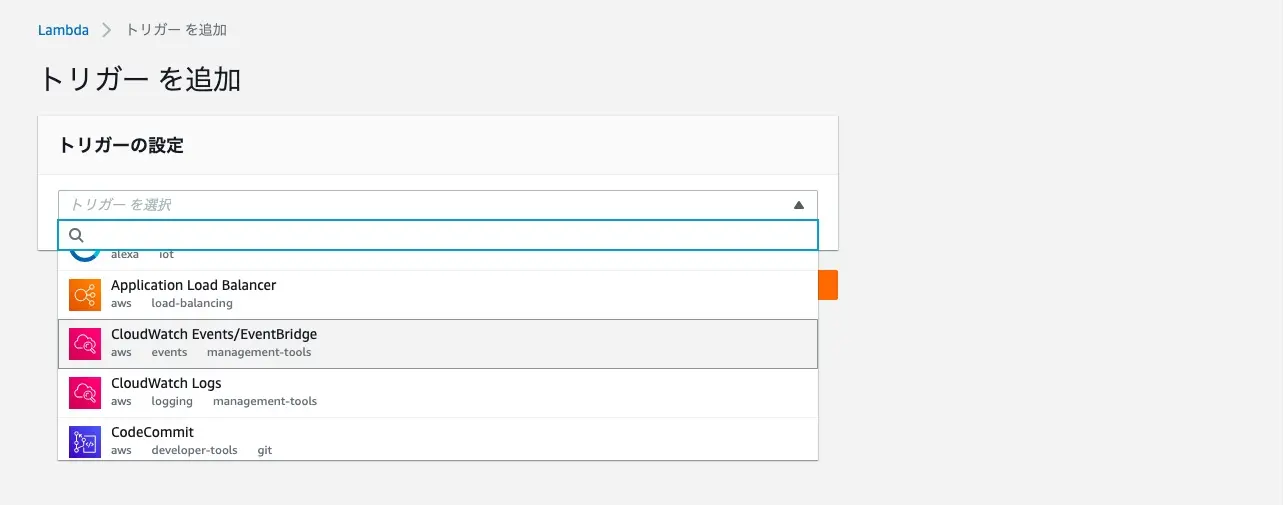Click the partially hidden orange button
1283x505 pixels.
828,285
